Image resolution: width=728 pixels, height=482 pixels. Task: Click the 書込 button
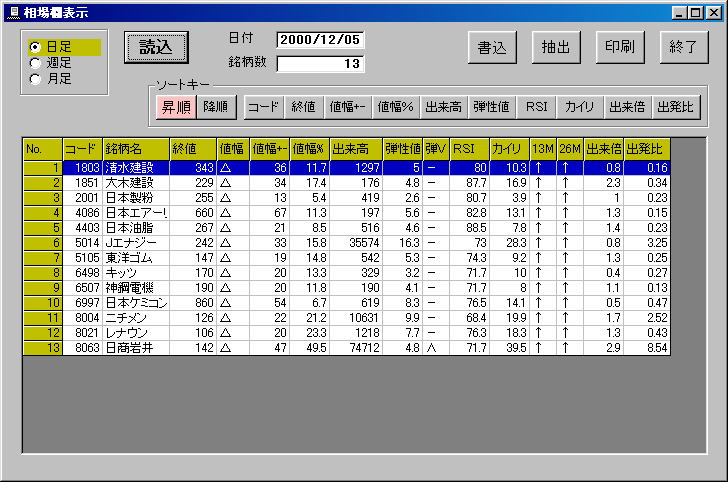[492, 47]
